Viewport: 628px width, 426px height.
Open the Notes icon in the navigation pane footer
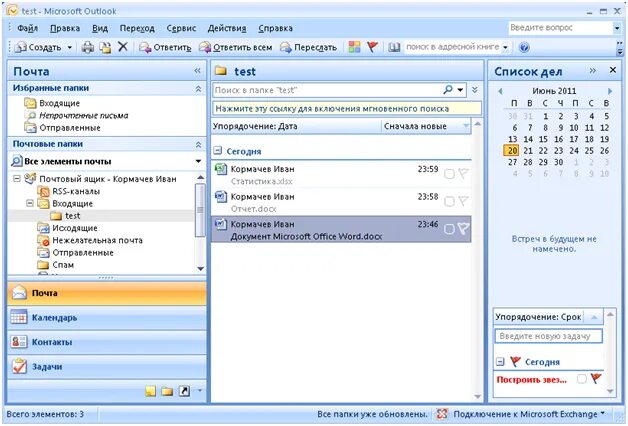coord(151,391)
